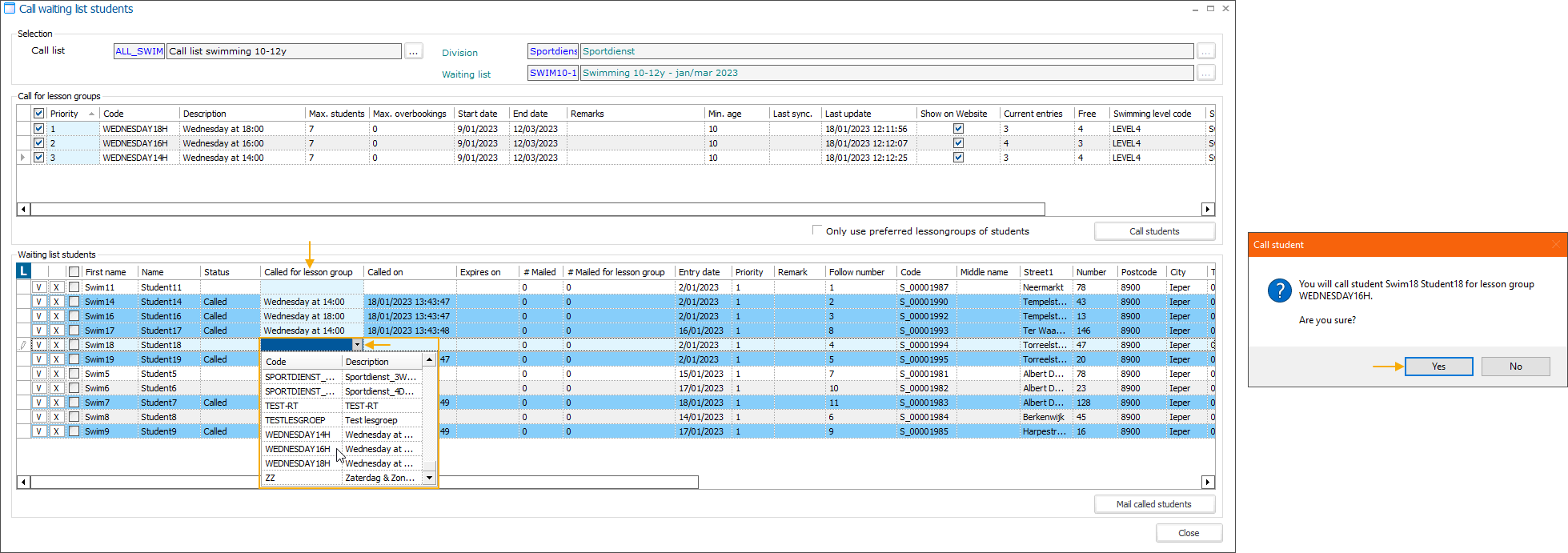Click the V button for Swim19
1568x553 pixels.
[38, 359]
